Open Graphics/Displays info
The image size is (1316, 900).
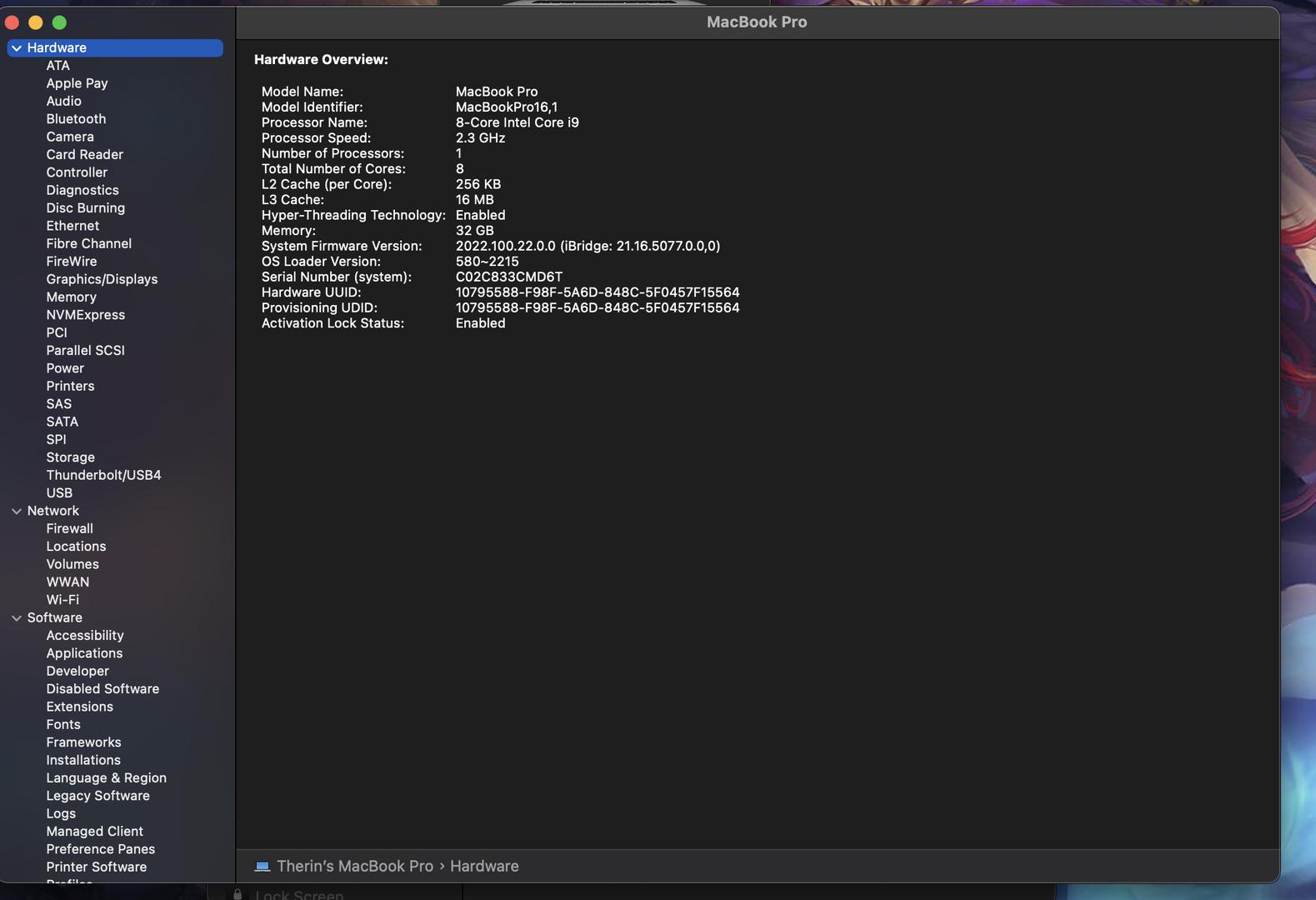click(x=102, y=279)
